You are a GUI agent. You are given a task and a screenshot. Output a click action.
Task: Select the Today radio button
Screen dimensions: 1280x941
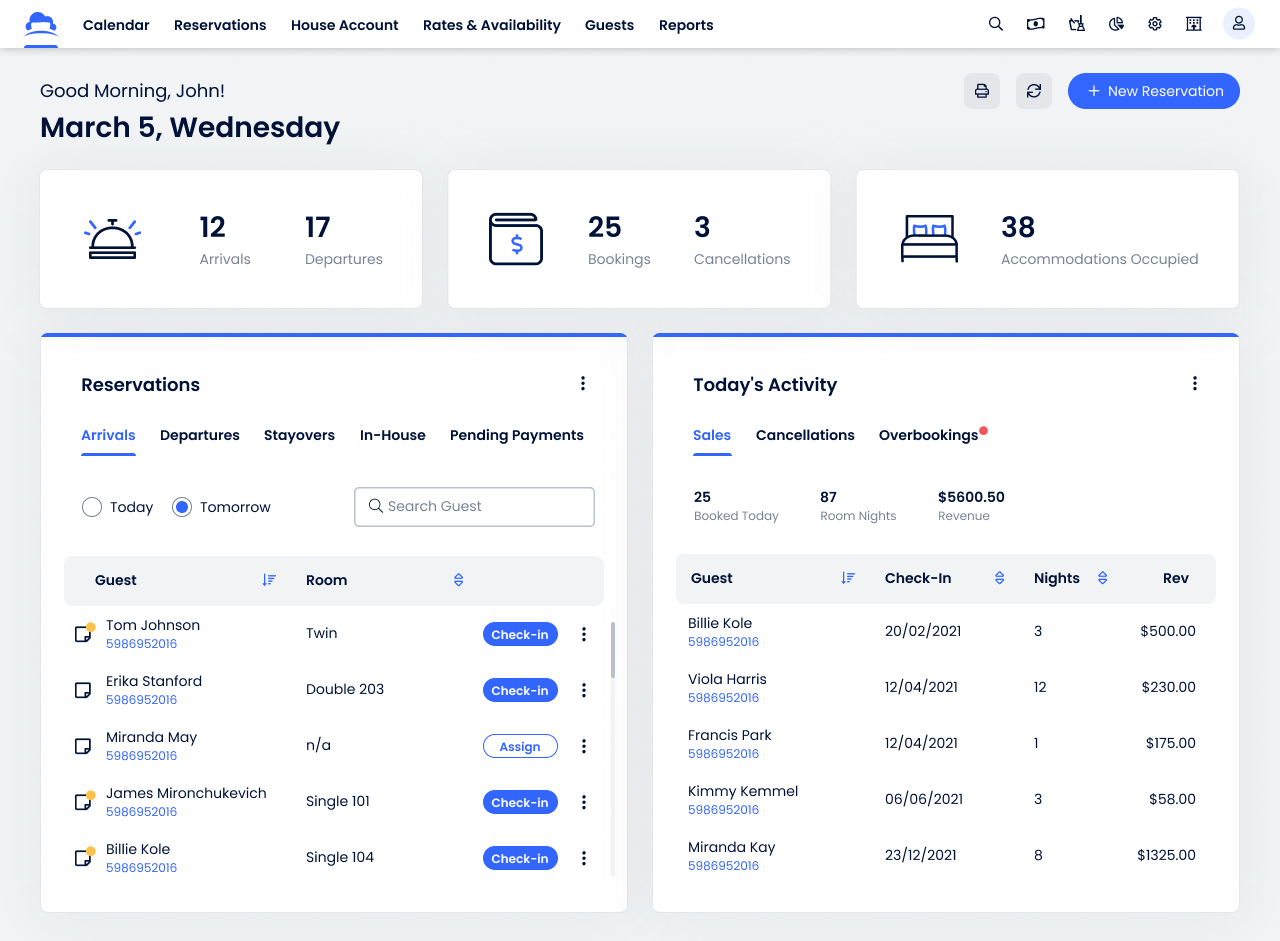click(x=92, y=507)
